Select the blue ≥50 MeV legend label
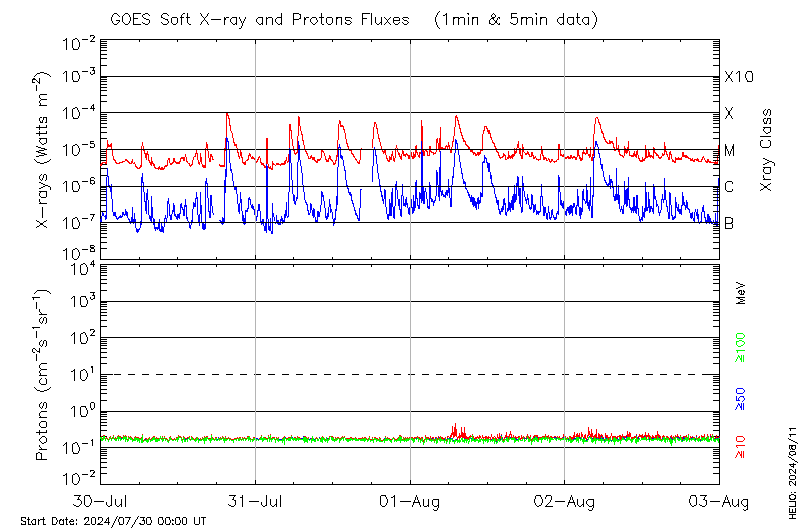Screen dimensions: 800x530 741,398
